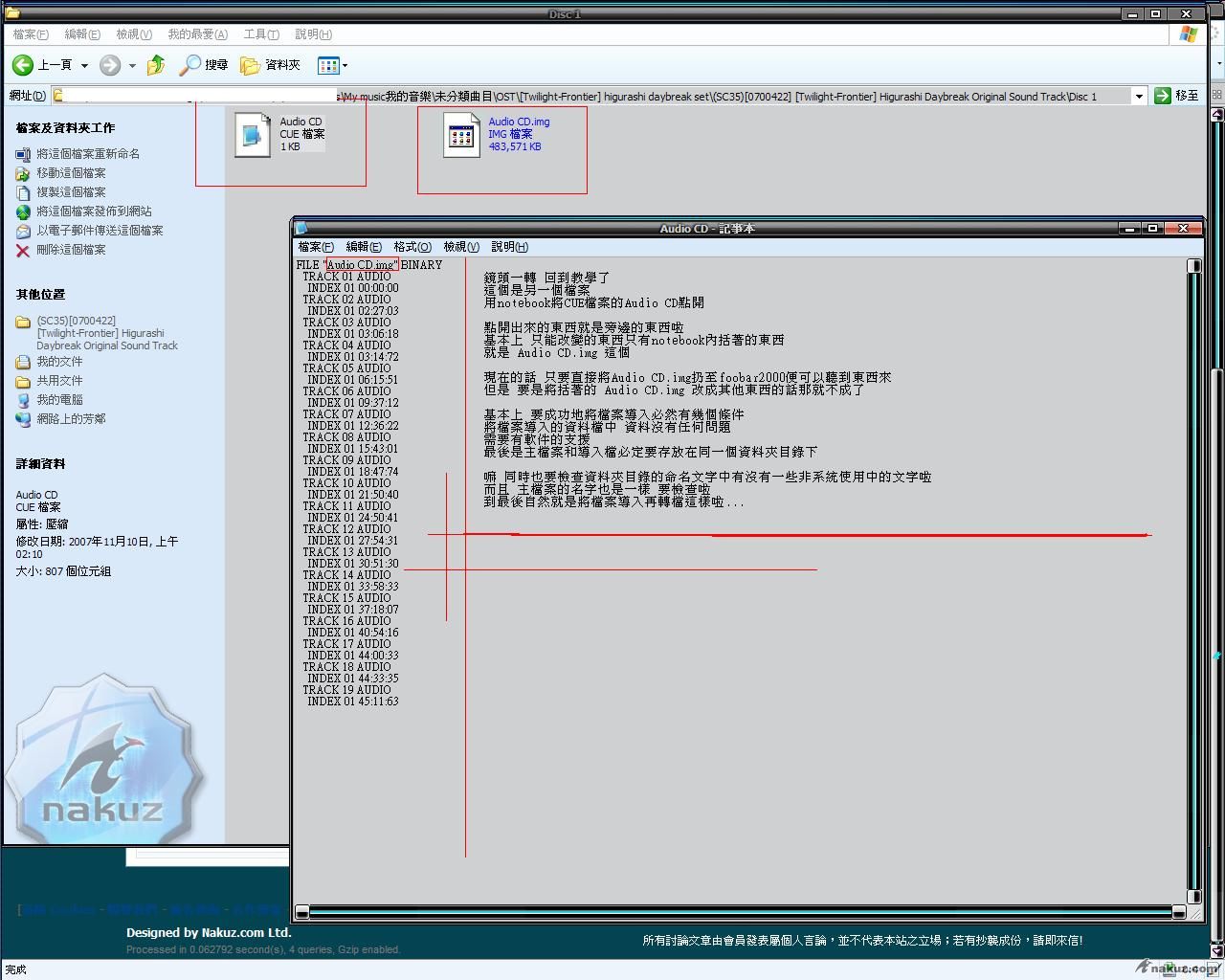Image resolution: width=1225 pixels, height=980 pixels.
Task: Open Explorer's 說明(H) menu
Action: click(x=314, y=34)
